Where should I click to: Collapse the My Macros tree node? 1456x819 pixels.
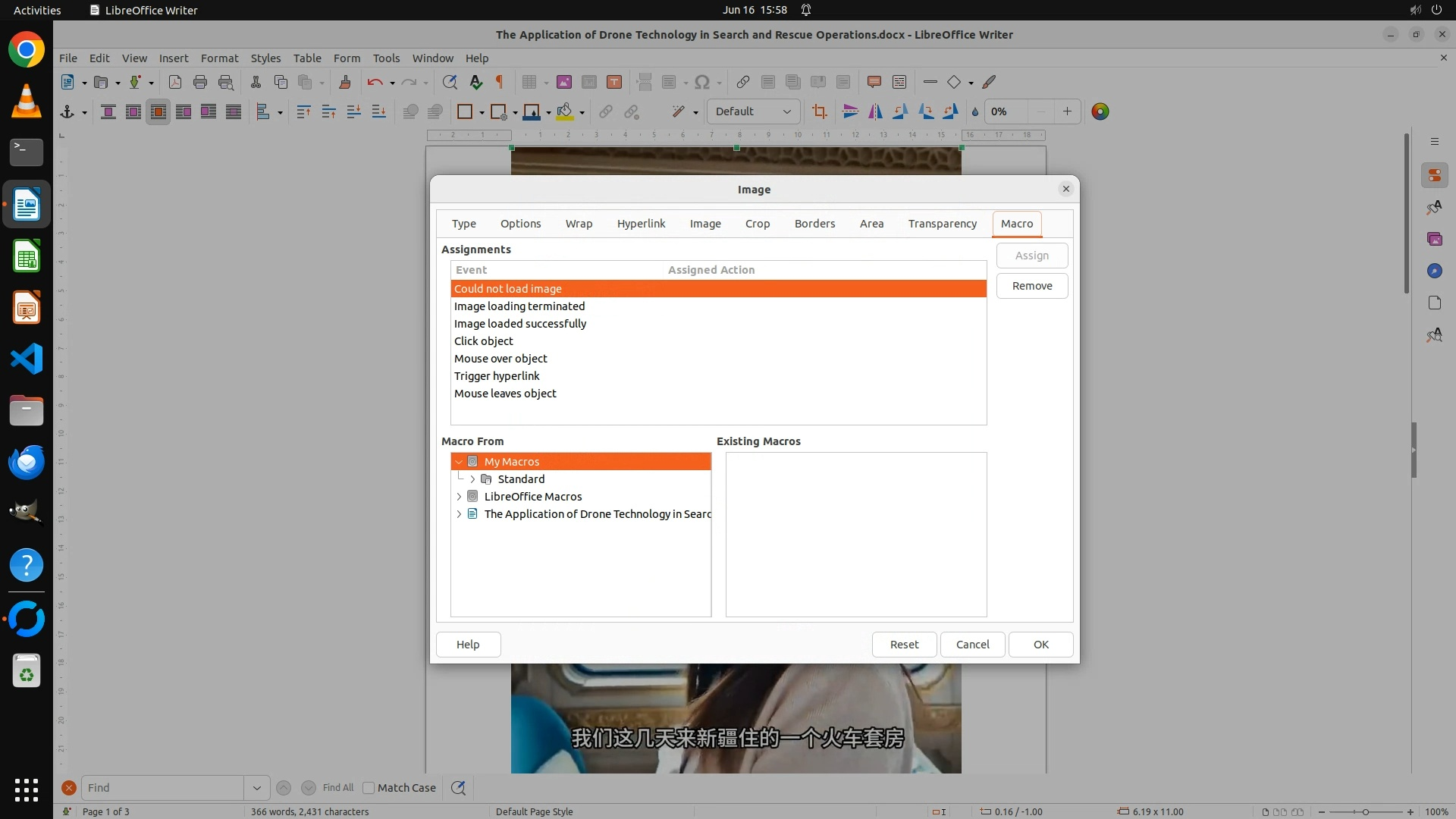click(459, 462)
